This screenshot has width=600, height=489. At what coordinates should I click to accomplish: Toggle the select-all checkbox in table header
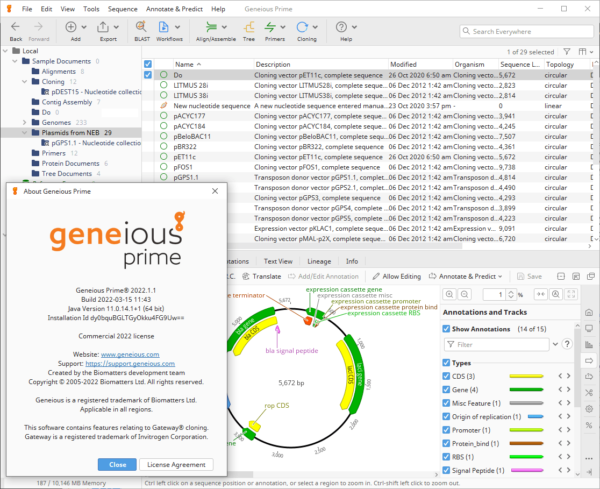pyautogui.click(x=148, y=64)
